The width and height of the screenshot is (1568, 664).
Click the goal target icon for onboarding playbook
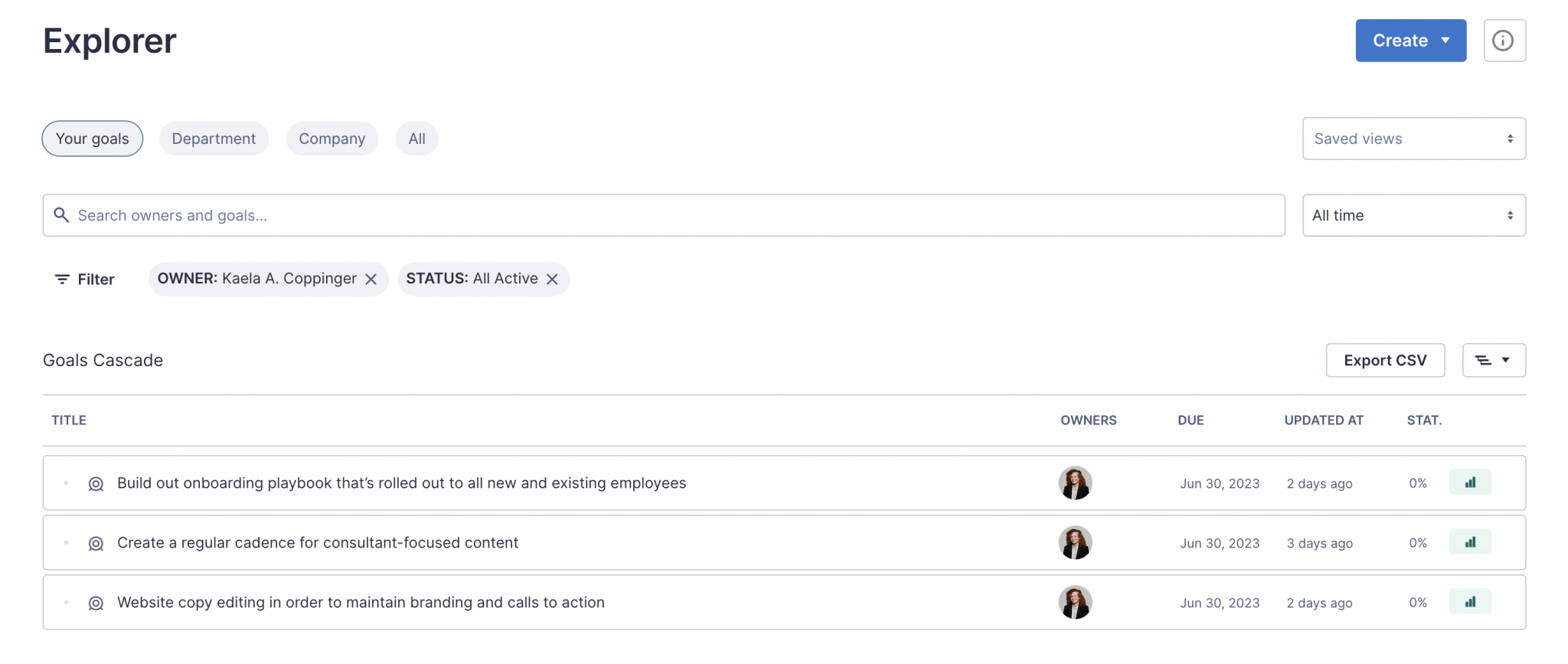click(x=96, y=484)
